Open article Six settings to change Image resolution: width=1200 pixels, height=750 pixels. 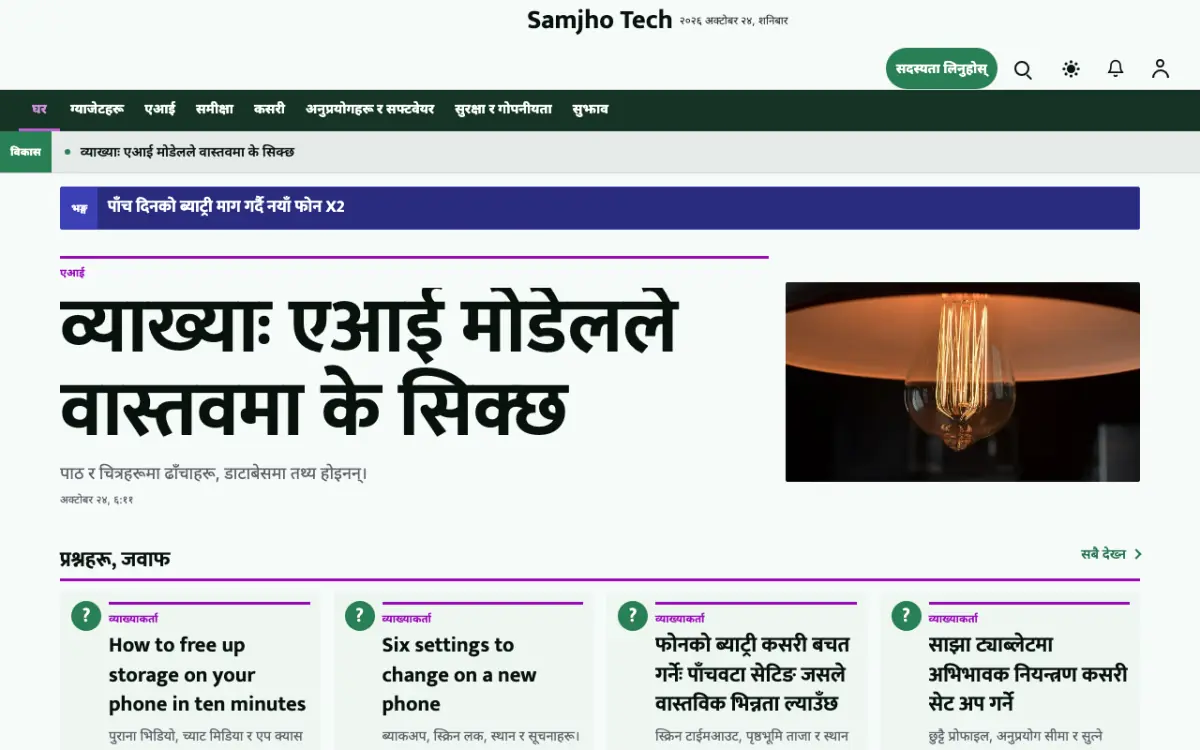460,675
